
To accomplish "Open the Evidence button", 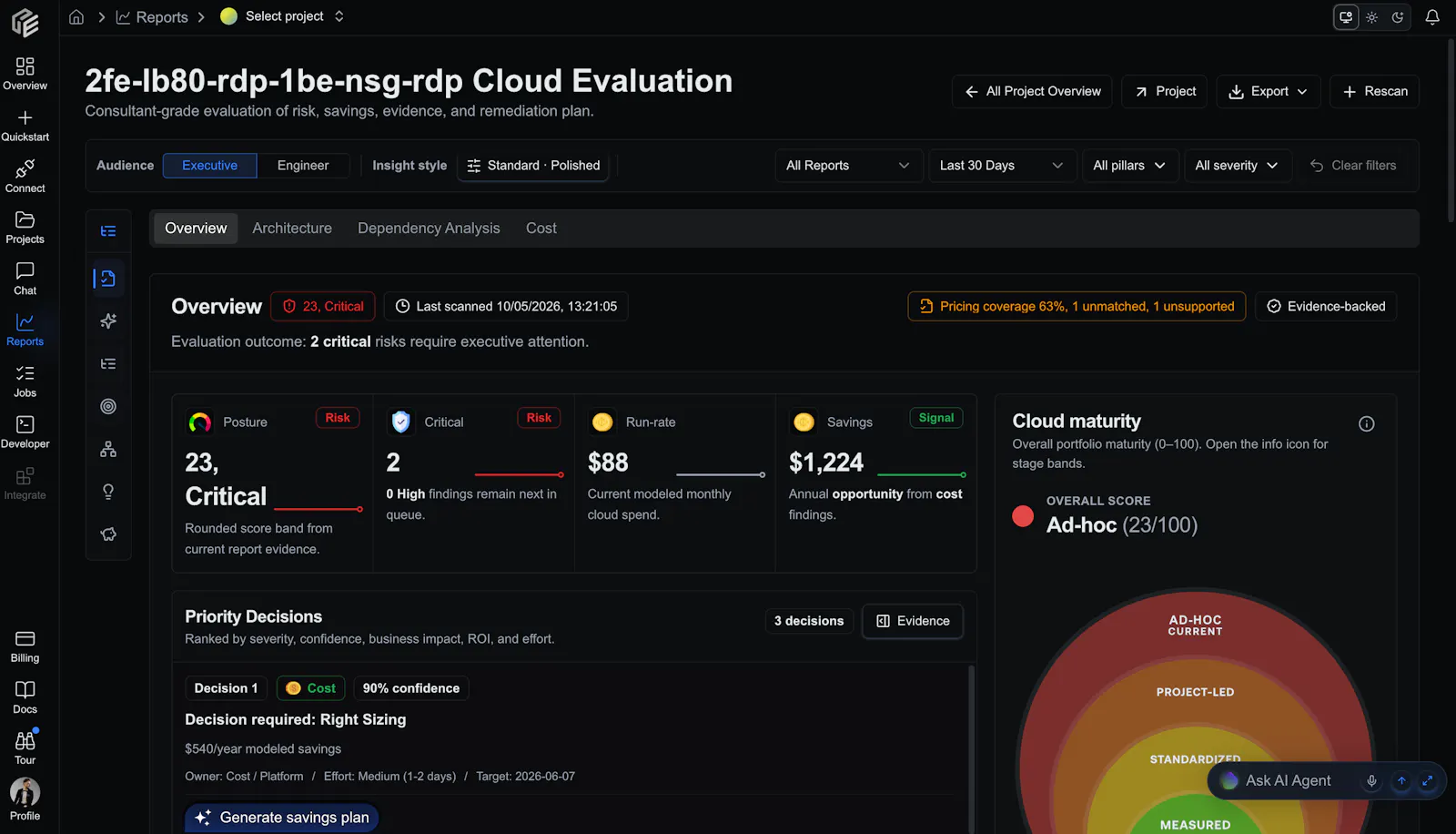I will tap(912, 621).
